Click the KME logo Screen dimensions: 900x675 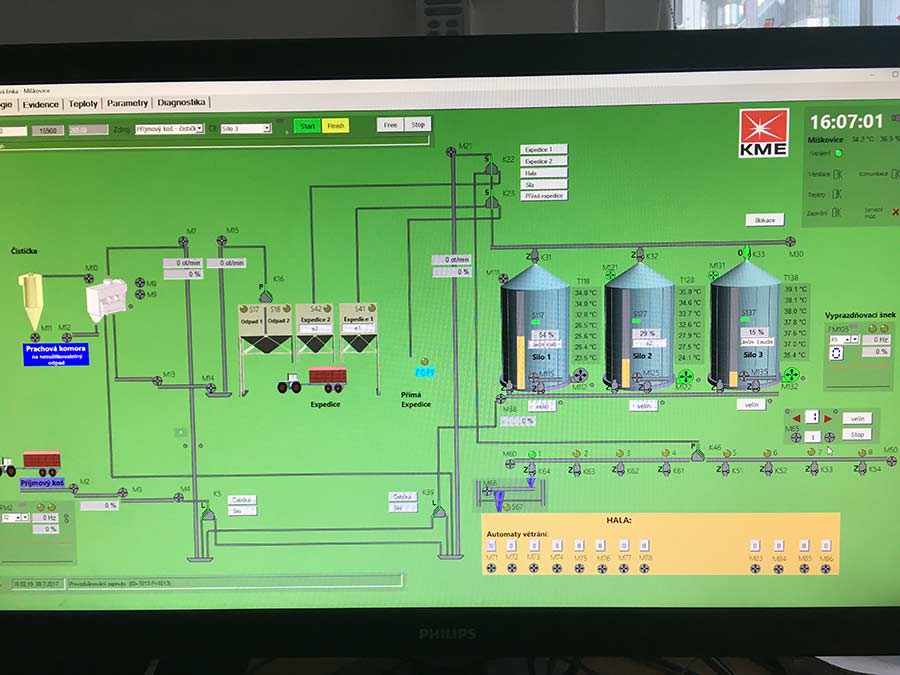(764, 133)
